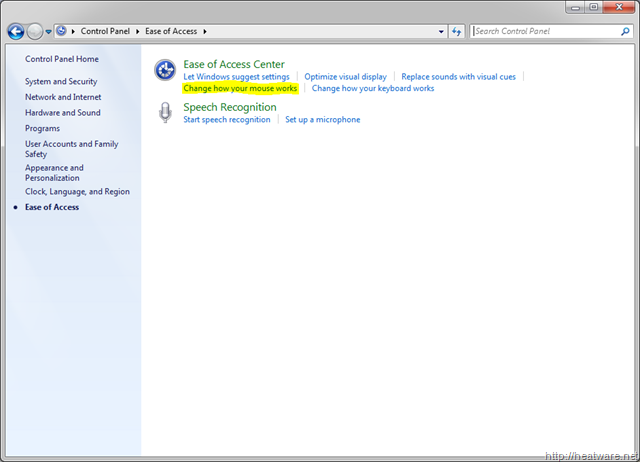Image resolution: width=640 pixels, height=462 pixels.
Task: Open Change how your keyboard works link
Action: 373,88
